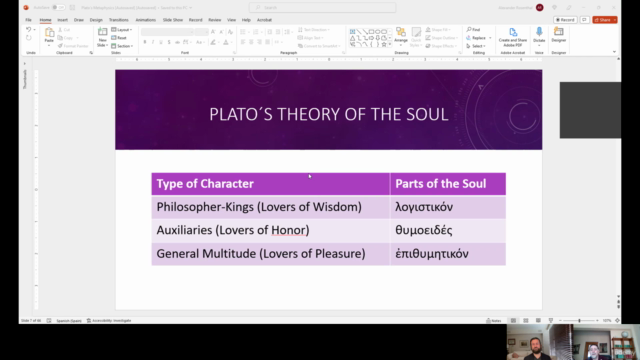
Task: Switch to the Review tab
Action: [x=215, y=20]
